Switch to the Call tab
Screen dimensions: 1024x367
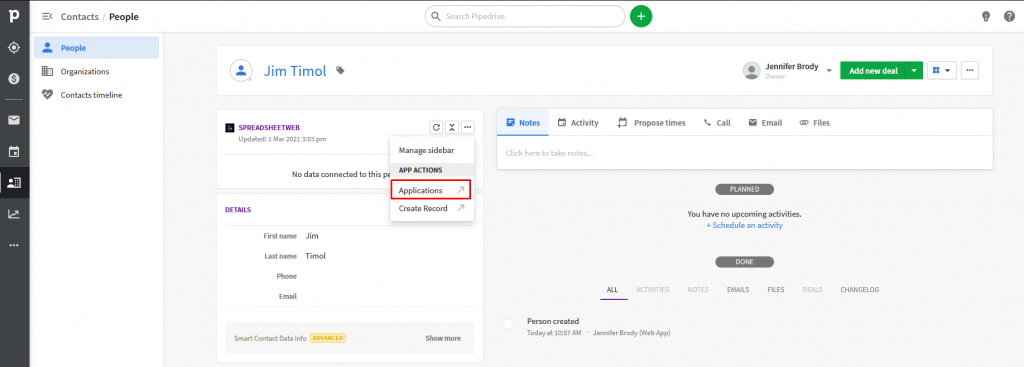click(716, 122)
